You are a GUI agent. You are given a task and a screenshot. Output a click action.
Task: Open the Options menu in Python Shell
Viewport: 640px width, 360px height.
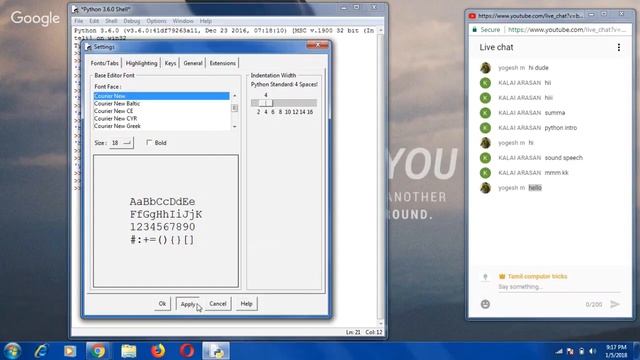pyautogui.click(x=156, y=21)
